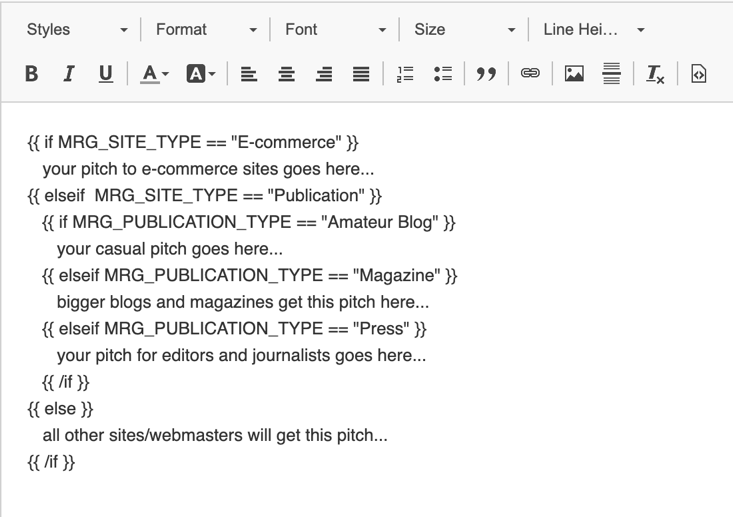This screenshot has width=733, height=517.
Task: Open the Size dropdown
Action: coord(464,29)
